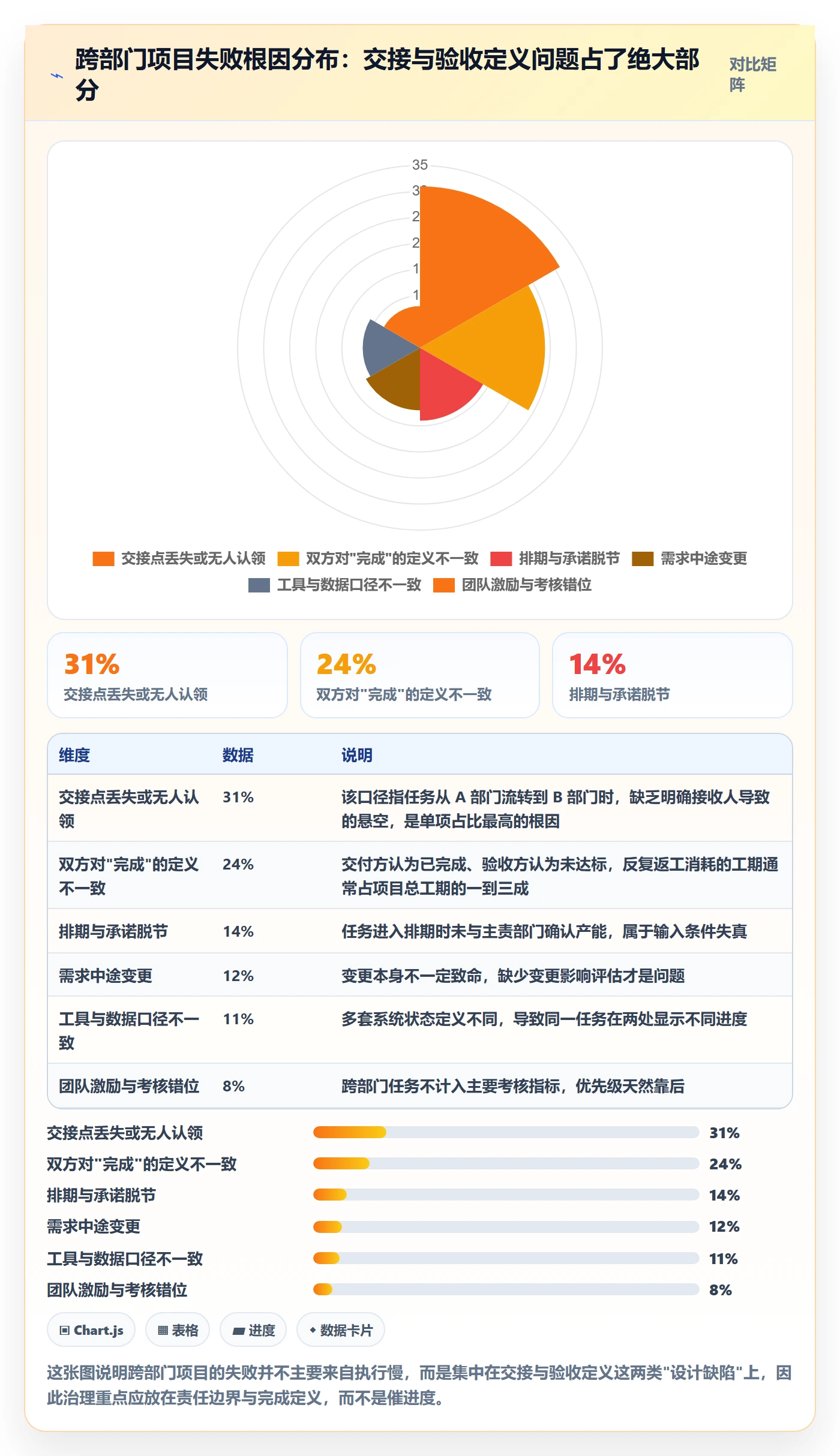
Task: Click the lightning icon beside the title
Action: 57,76
